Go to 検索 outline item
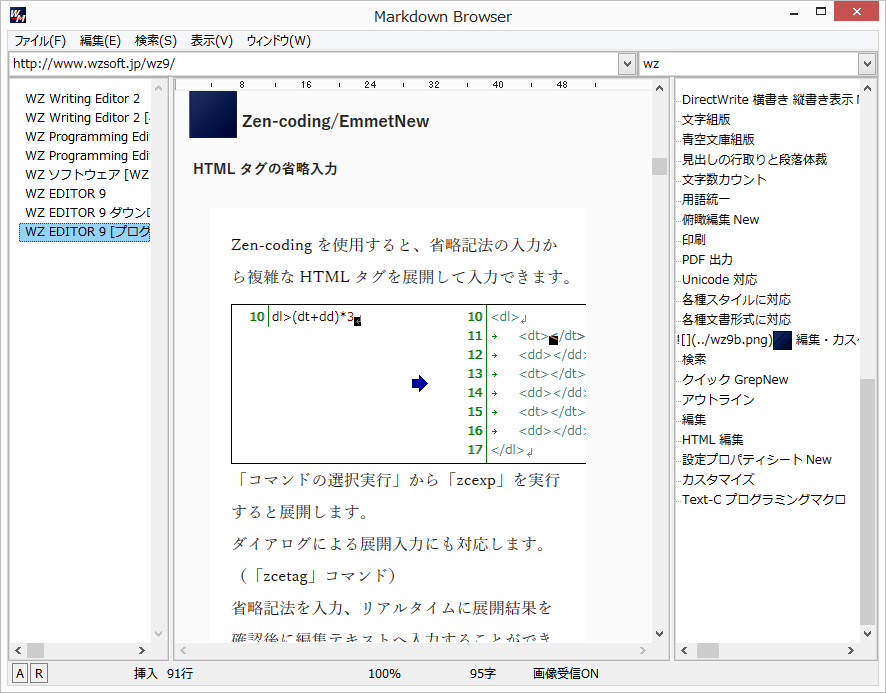The image size is (886, 693). pos(694,360)
